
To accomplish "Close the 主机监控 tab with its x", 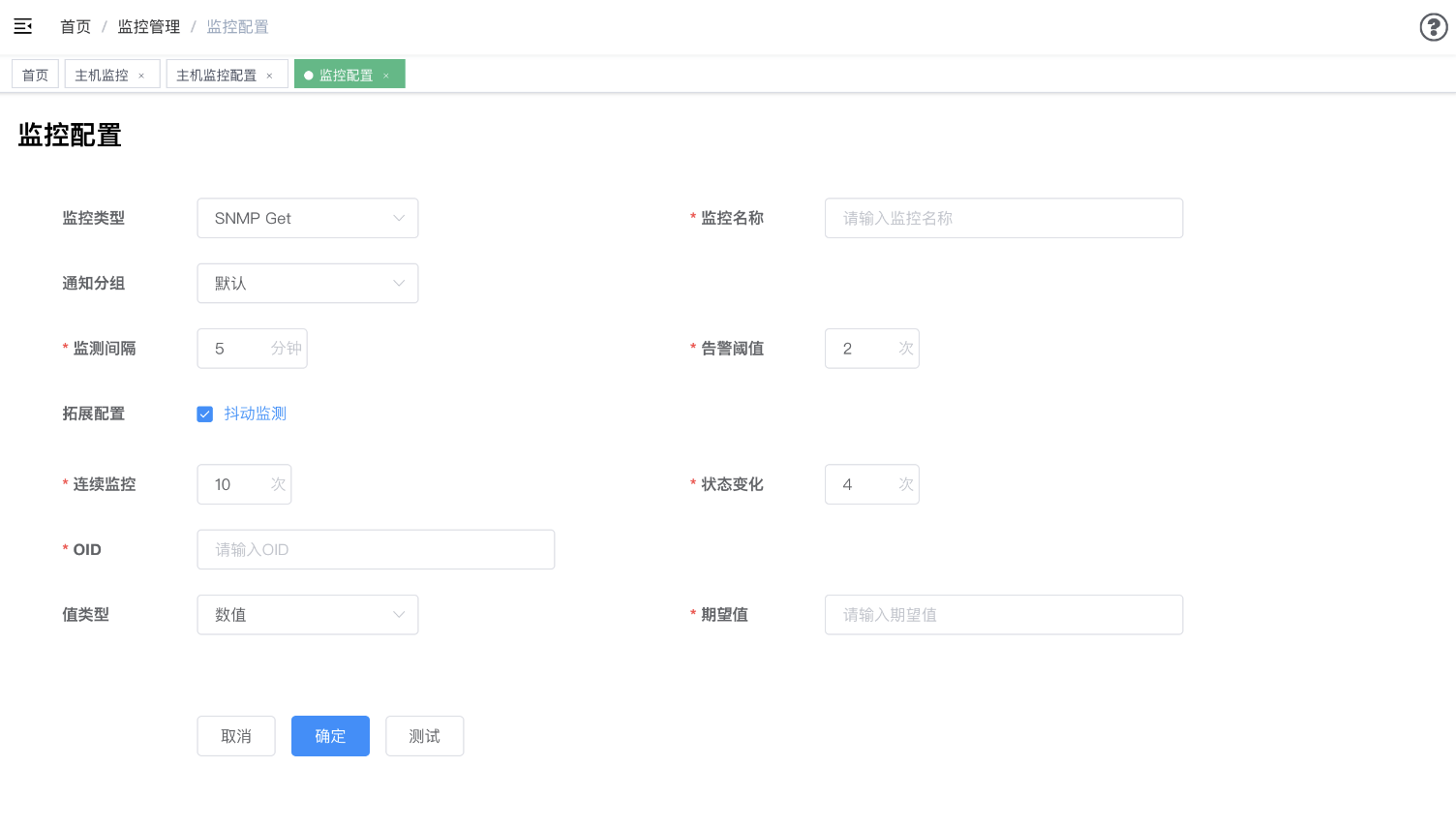I will [x=141, y=76].
